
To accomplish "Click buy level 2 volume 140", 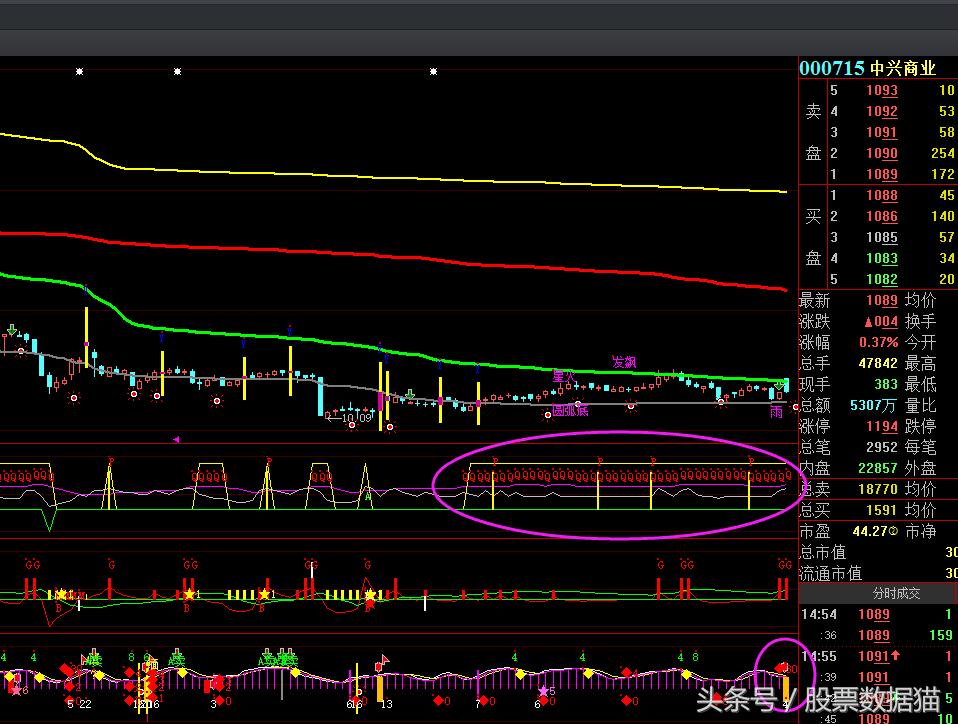I will tap(943, 216).
